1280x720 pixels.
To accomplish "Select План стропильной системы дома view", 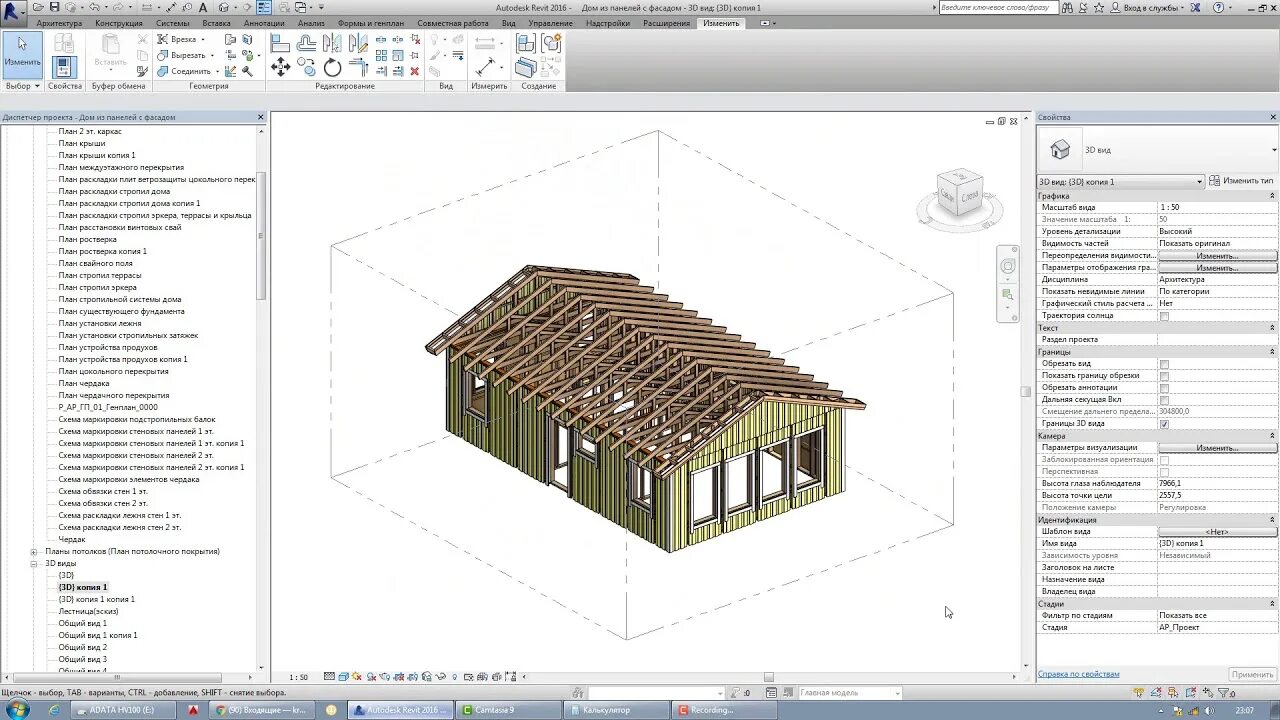I will pyautogui.click(x=120, y=299).
